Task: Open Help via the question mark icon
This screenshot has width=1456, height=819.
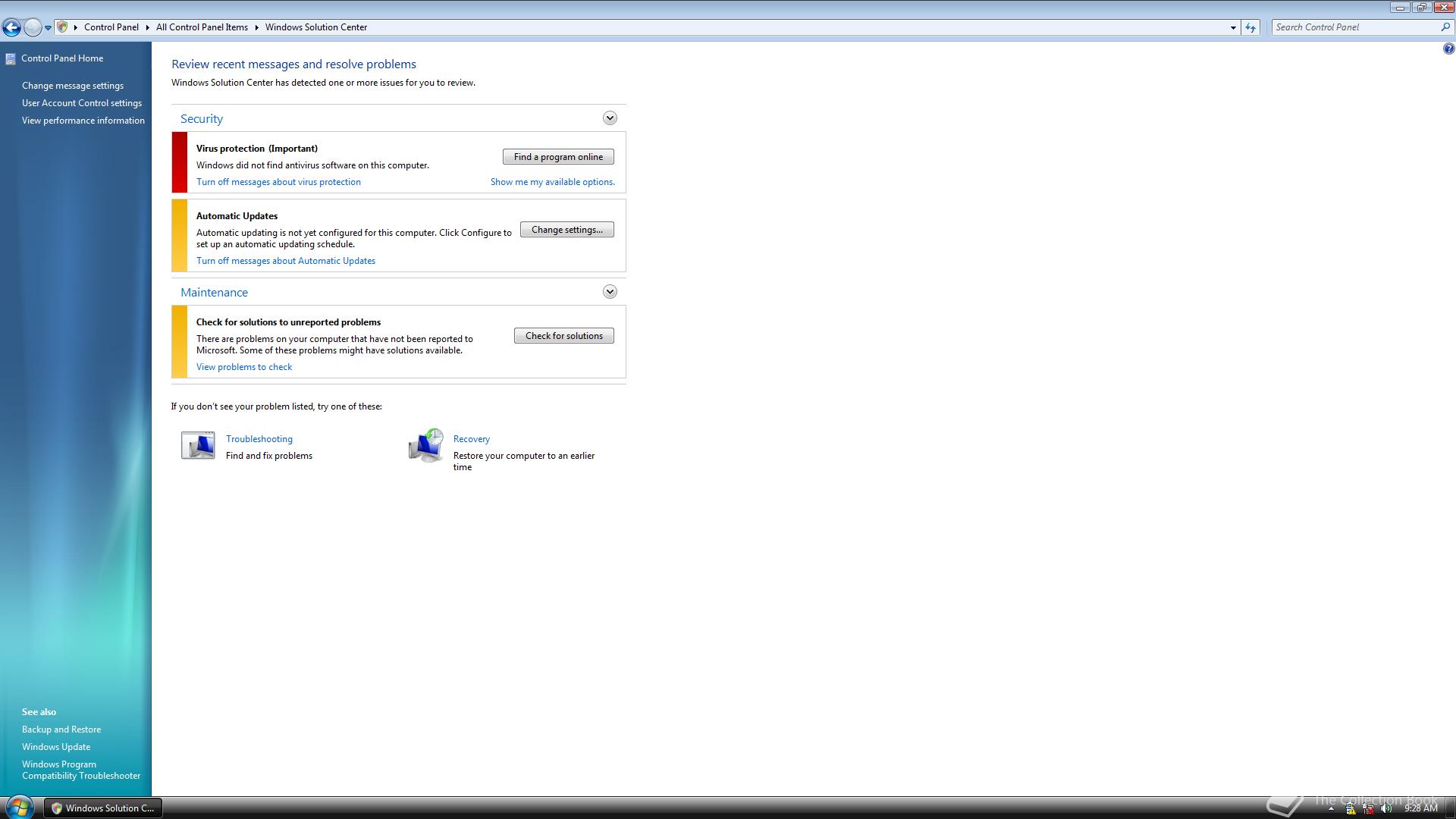Action: [x=1448, y=49]
